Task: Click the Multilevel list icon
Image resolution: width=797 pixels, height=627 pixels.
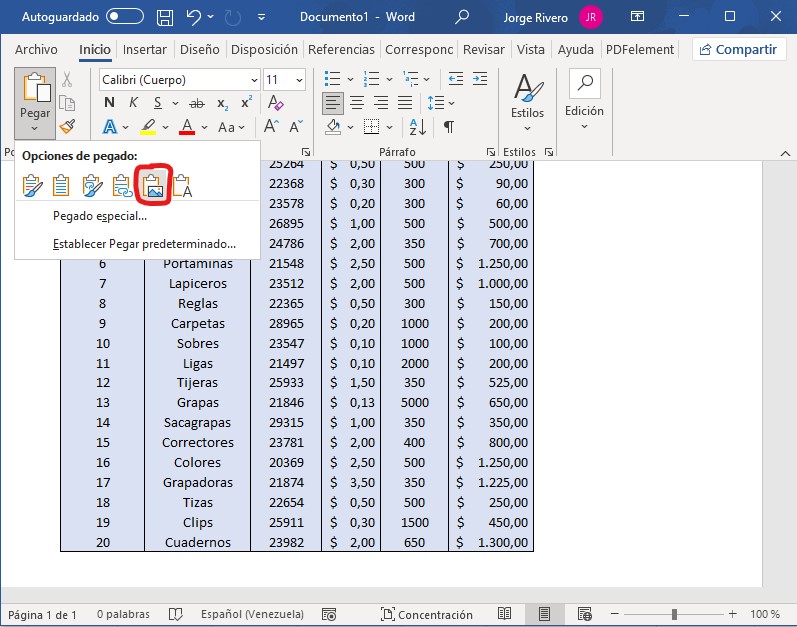Action: 411,79
